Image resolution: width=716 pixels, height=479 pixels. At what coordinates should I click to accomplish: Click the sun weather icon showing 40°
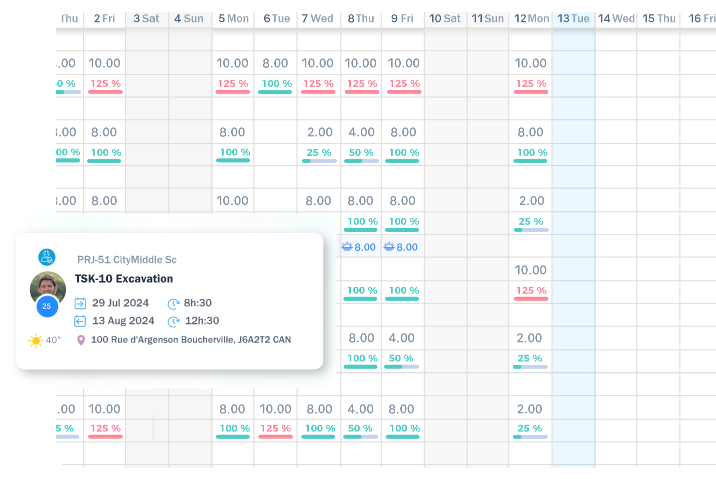(x=36, y=340)
